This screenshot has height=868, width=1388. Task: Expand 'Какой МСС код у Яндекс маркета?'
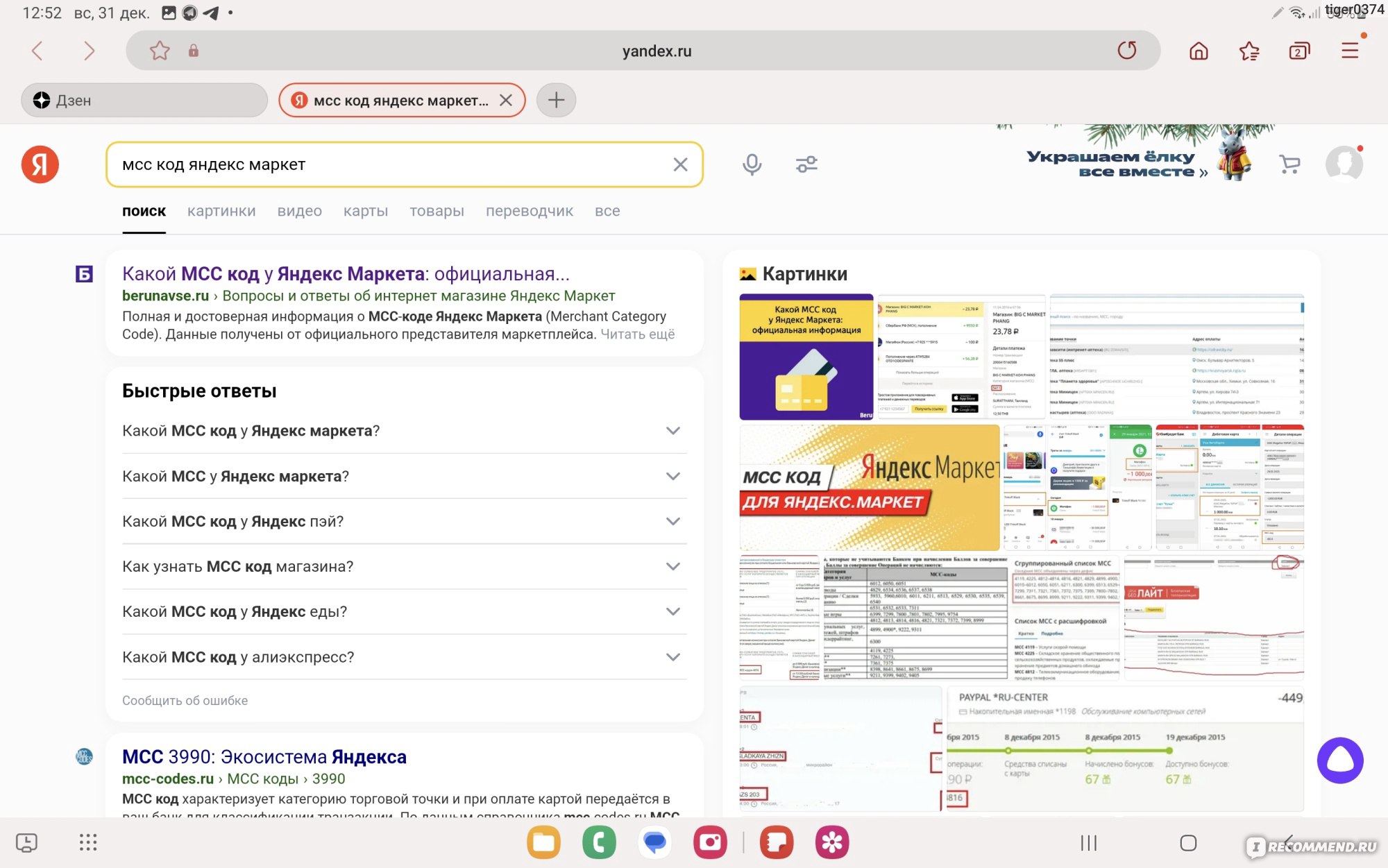[x=405, y=431]
